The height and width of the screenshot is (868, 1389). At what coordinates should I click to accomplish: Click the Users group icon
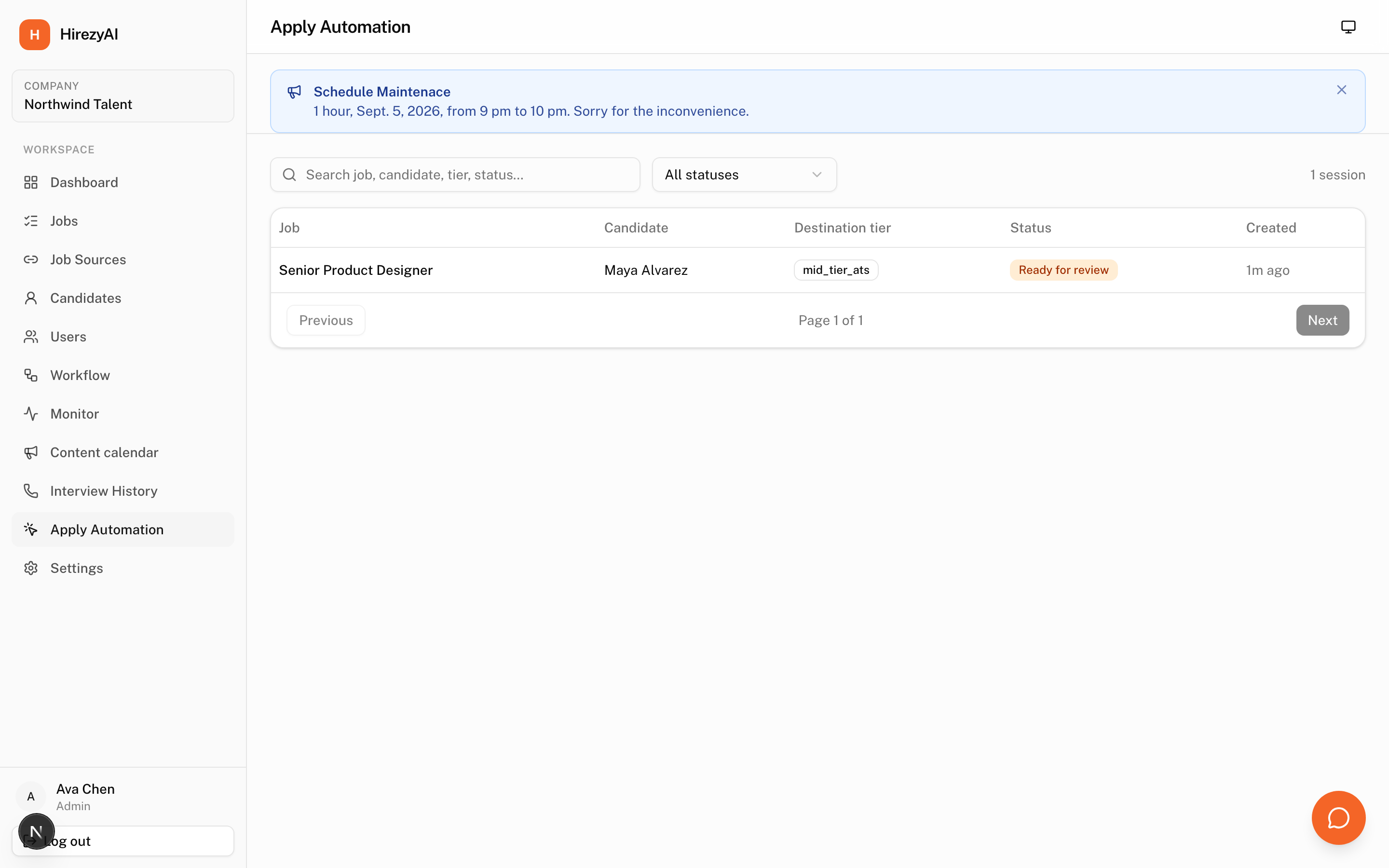(31, 337)
